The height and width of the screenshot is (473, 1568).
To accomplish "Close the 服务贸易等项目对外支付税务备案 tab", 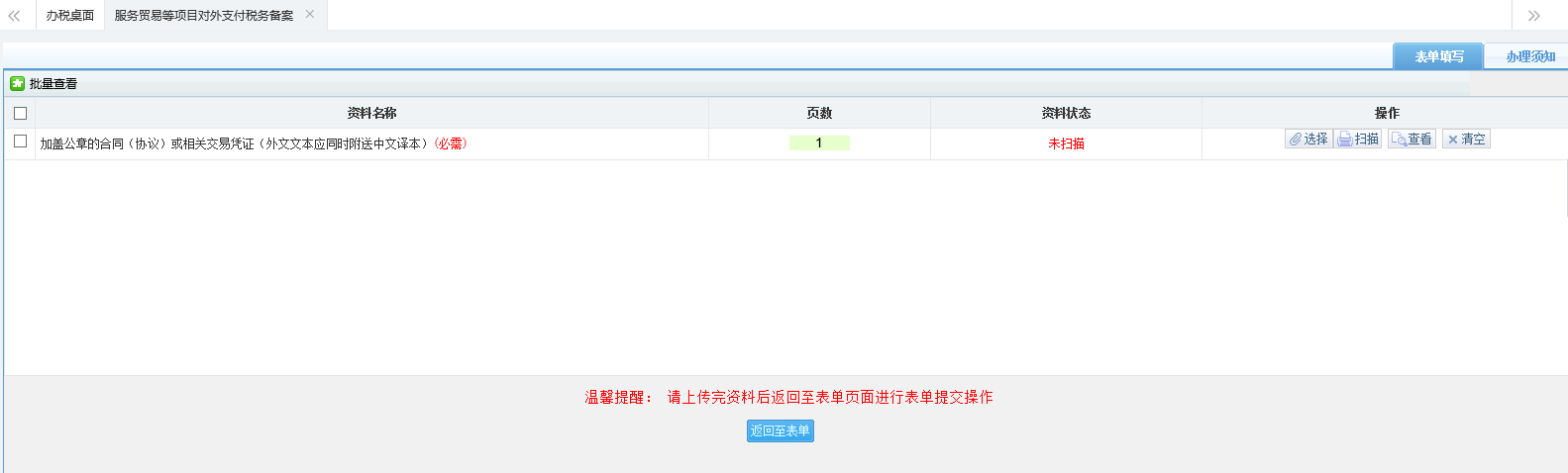I will click(x=310, y=15).
